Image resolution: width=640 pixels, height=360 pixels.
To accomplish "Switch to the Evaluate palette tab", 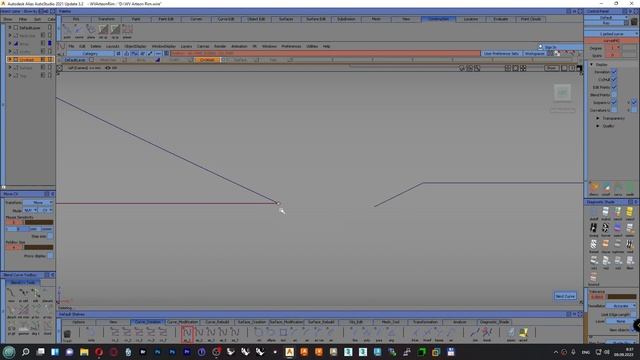I will [500, 19].
